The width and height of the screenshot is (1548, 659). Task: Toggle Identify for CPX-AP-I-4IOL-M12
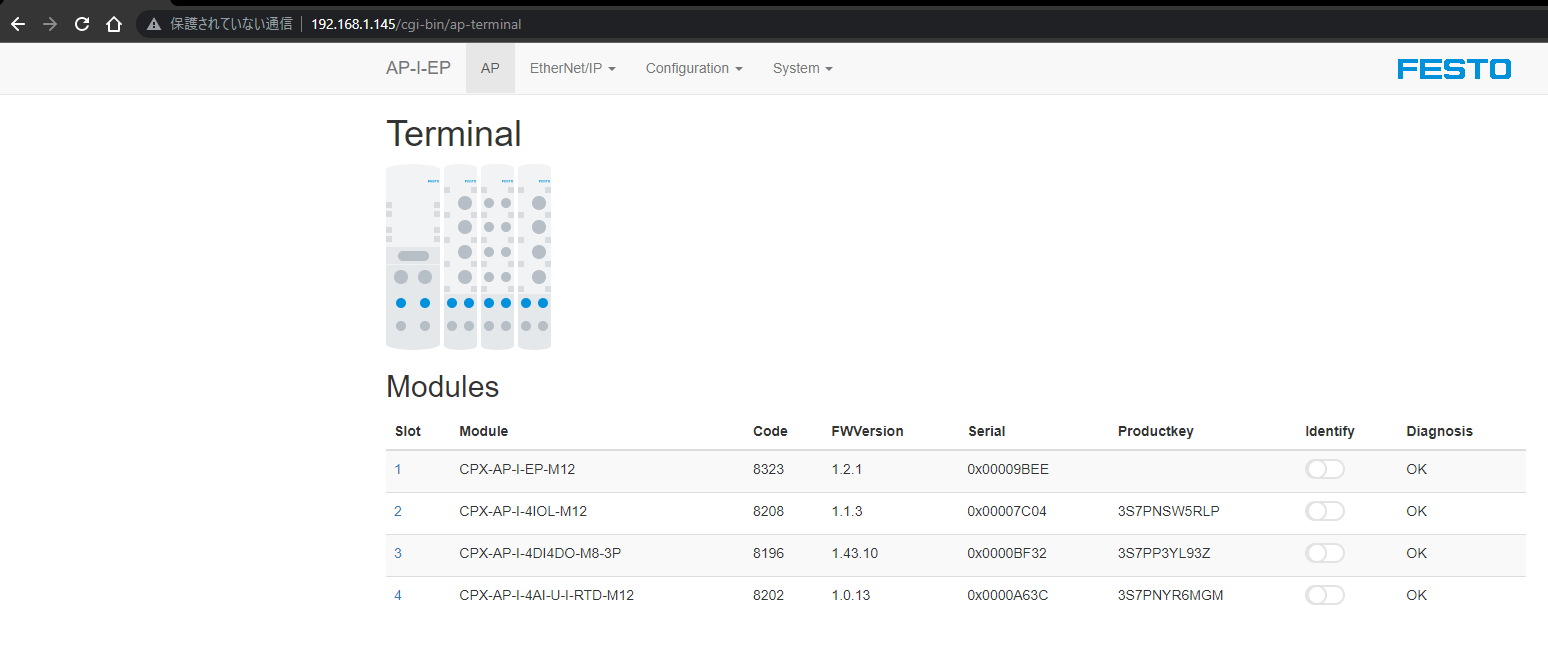point(1325,511)
